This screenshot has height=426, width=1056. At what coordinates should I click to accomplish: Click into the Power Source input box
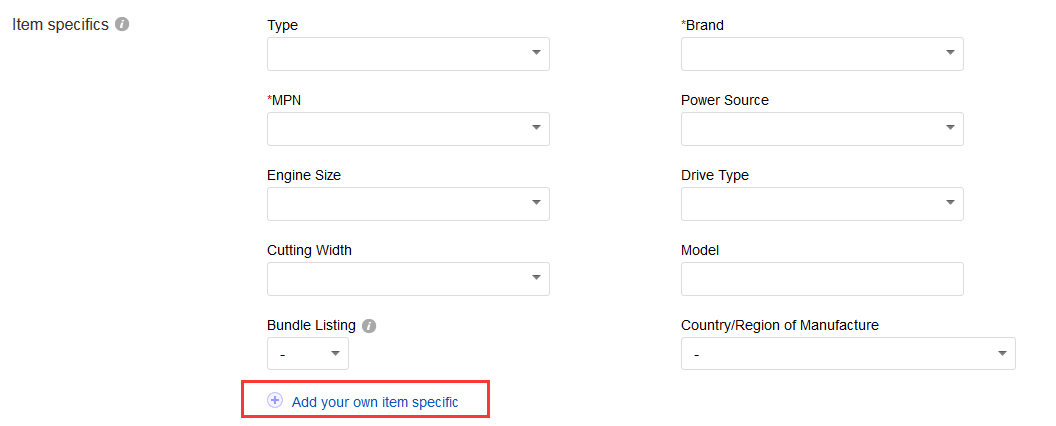click(x=809, y=128)
